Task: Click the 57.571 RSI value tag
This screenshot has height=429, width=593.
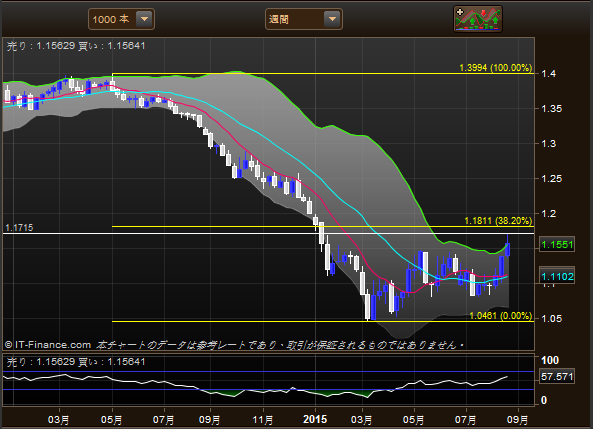Action: (x=557, y=377)
